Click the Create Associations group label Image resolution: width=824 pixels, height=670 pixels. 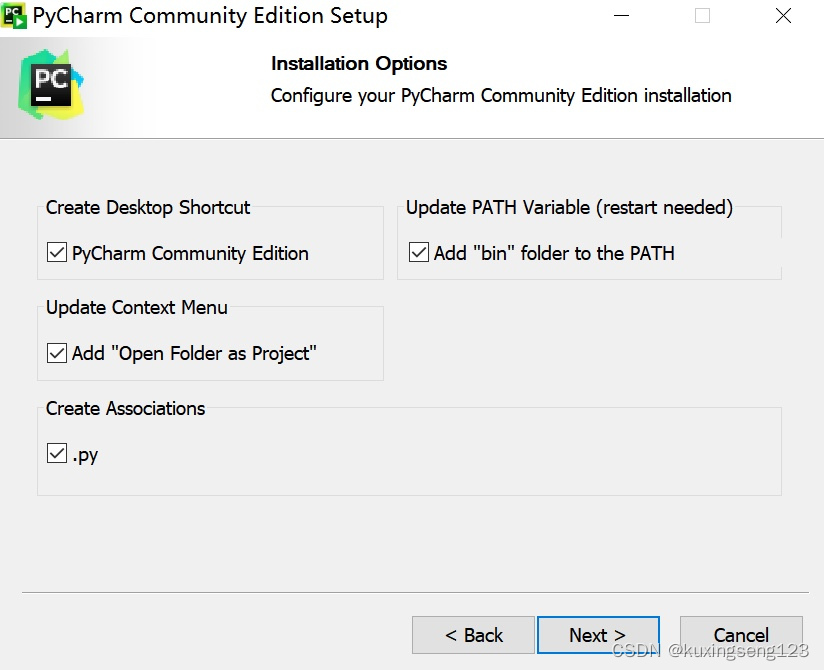(124, 408)
